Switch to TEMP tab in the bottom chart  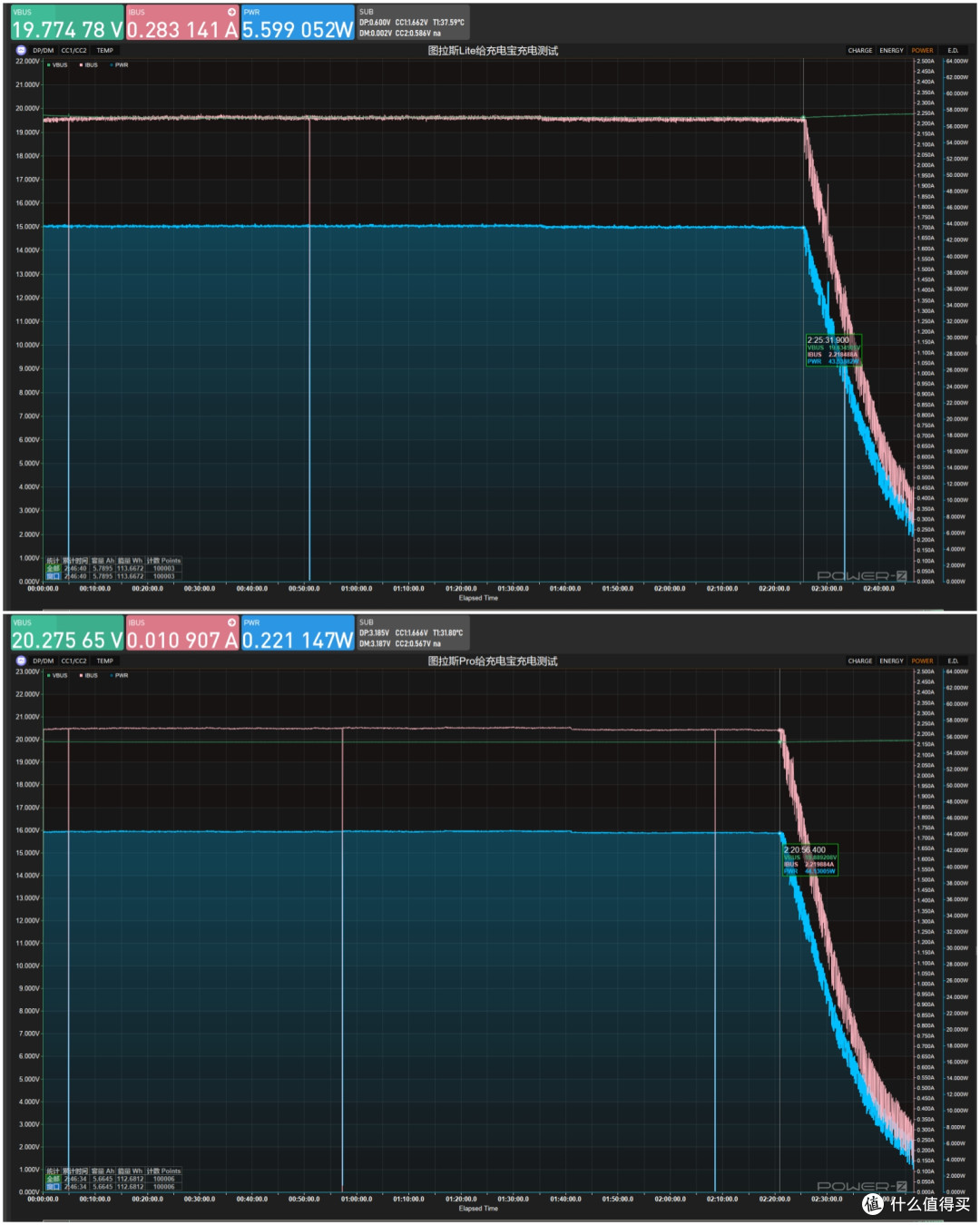coord(105,661)
